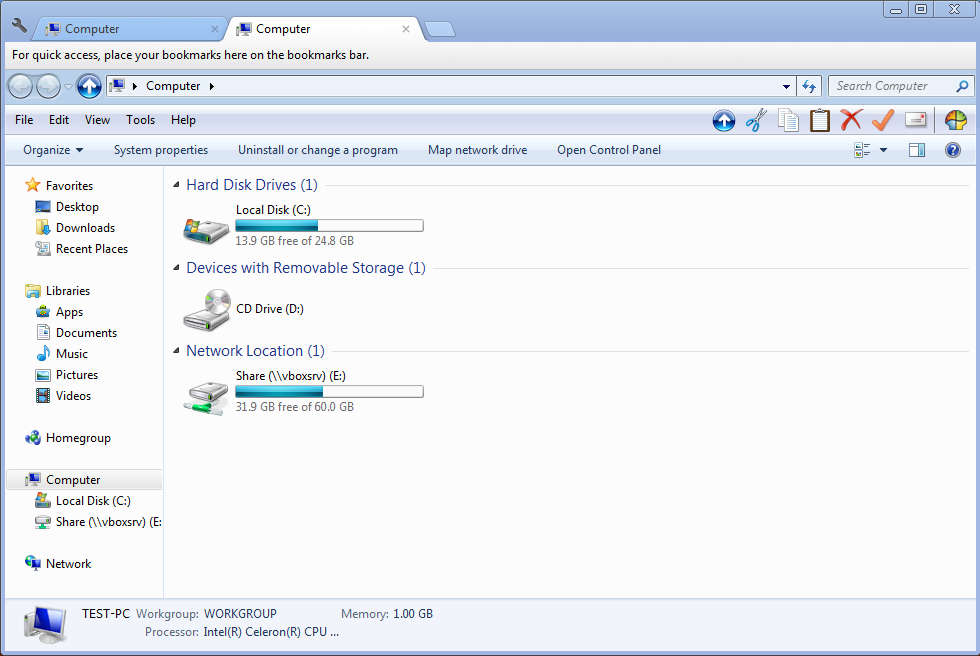Viewport: 980px width, 656px height.
Task: Click Uninstall or change a program
Action: click(318, 150)
